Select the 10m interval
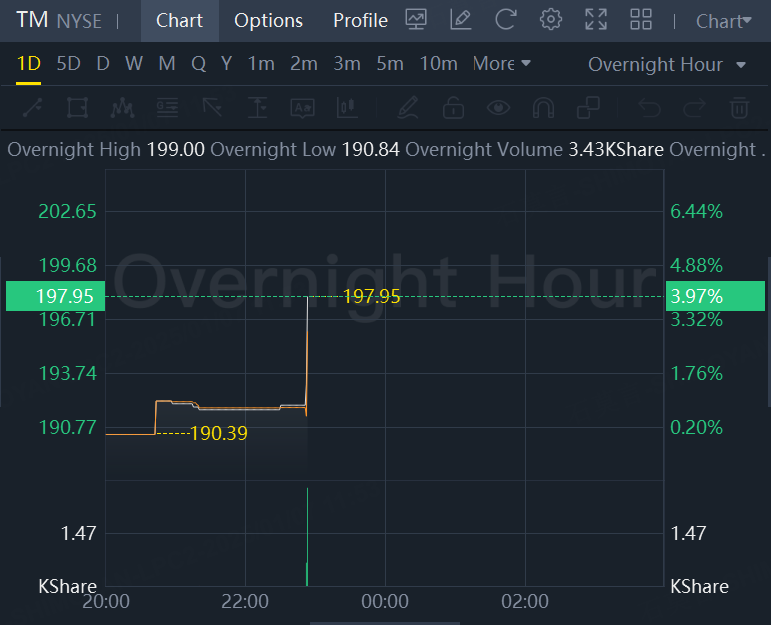Image resolution: width=771 pixels, height=625 pixels. [439, 63]
